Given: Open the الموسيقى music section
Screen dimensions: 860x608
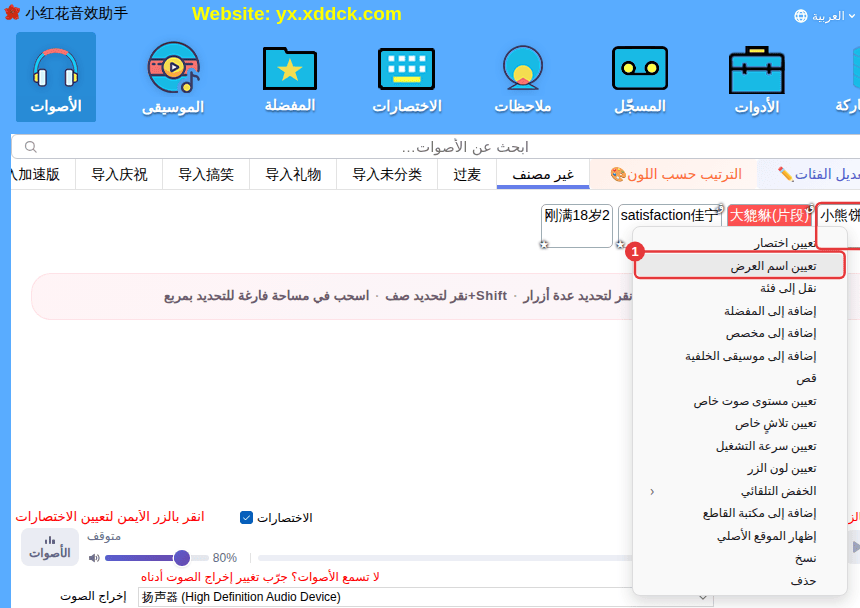Looking at the screenshot, I should (173, 77).
